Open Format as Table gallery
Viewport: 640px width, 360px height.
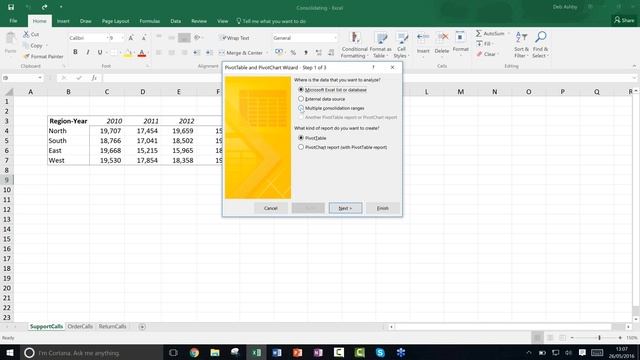pyautogui.click(x=380, y=45)
